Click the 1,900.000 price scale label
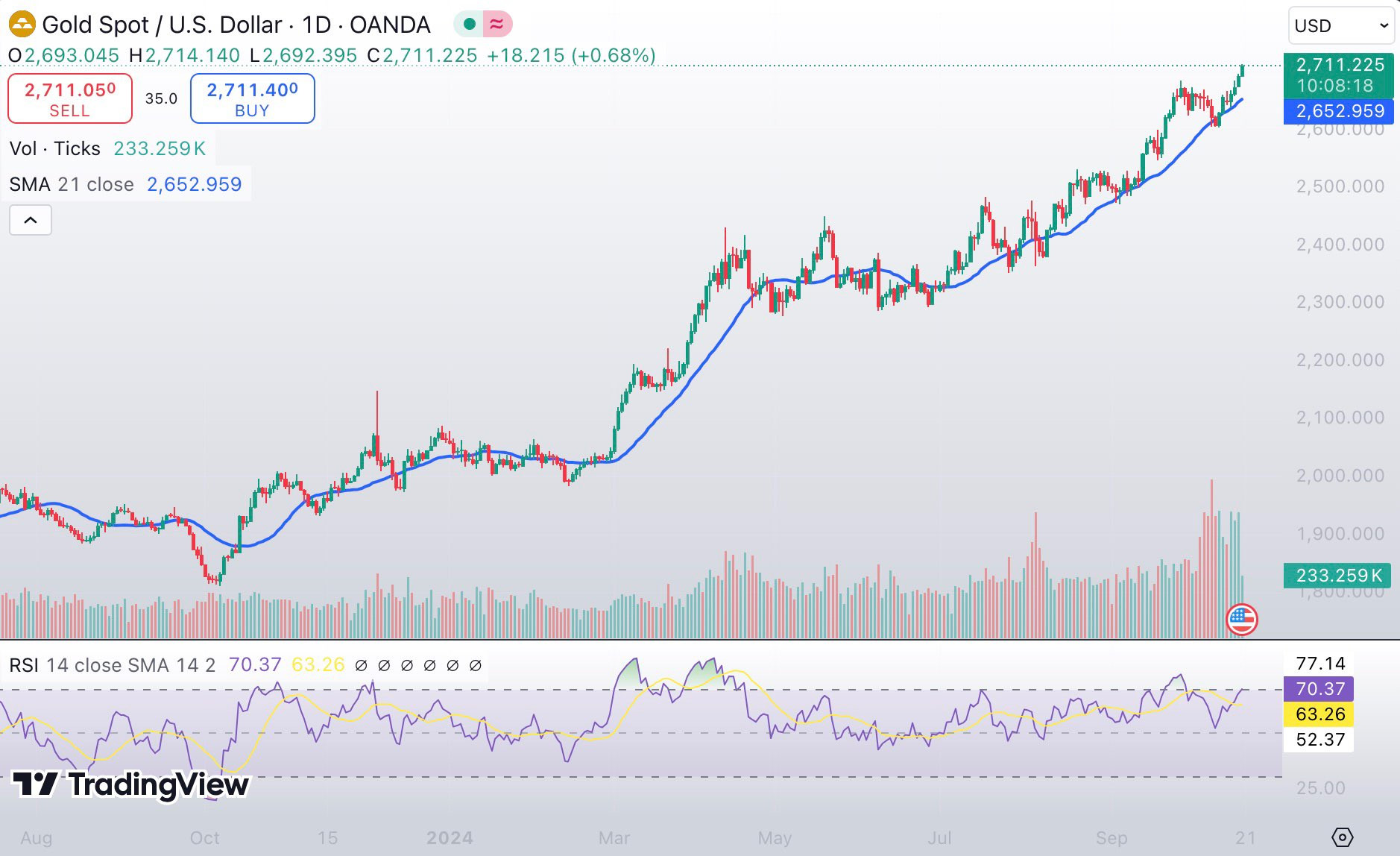1400x856 pixels. coord(1340,533)
